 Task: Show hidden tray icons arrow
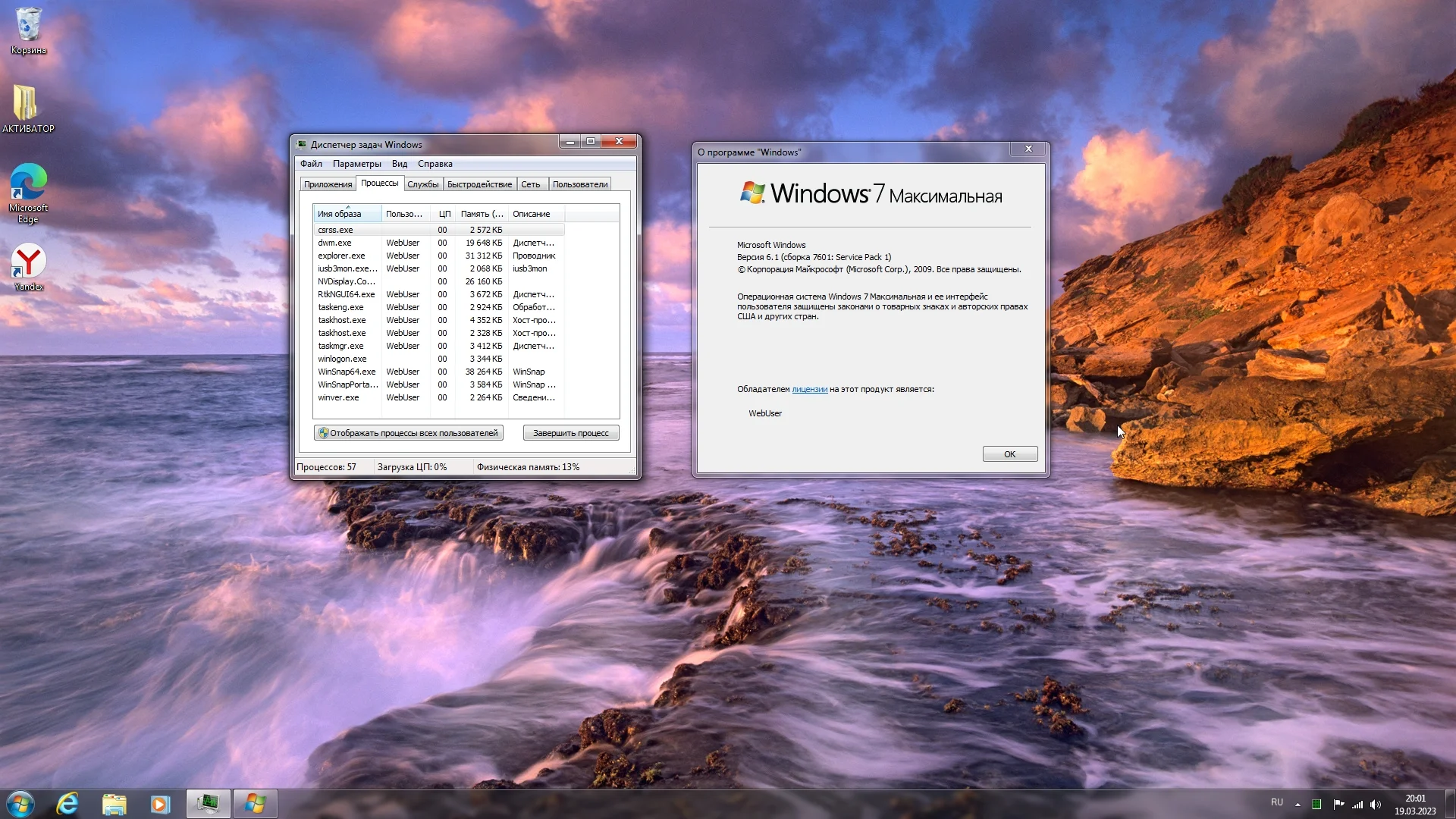tap(1298, 805)
